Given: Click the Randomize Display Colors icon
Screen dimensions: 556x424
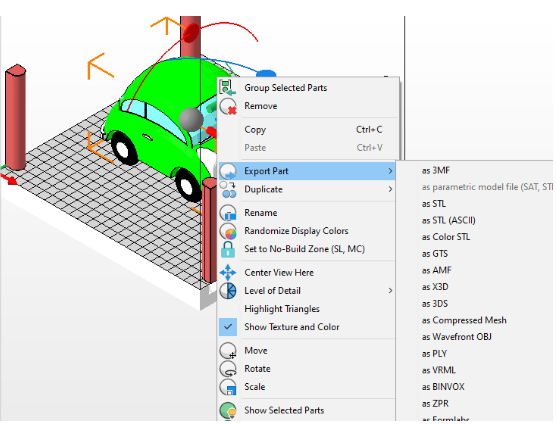Looking at the screenshot, I should 228,231.
